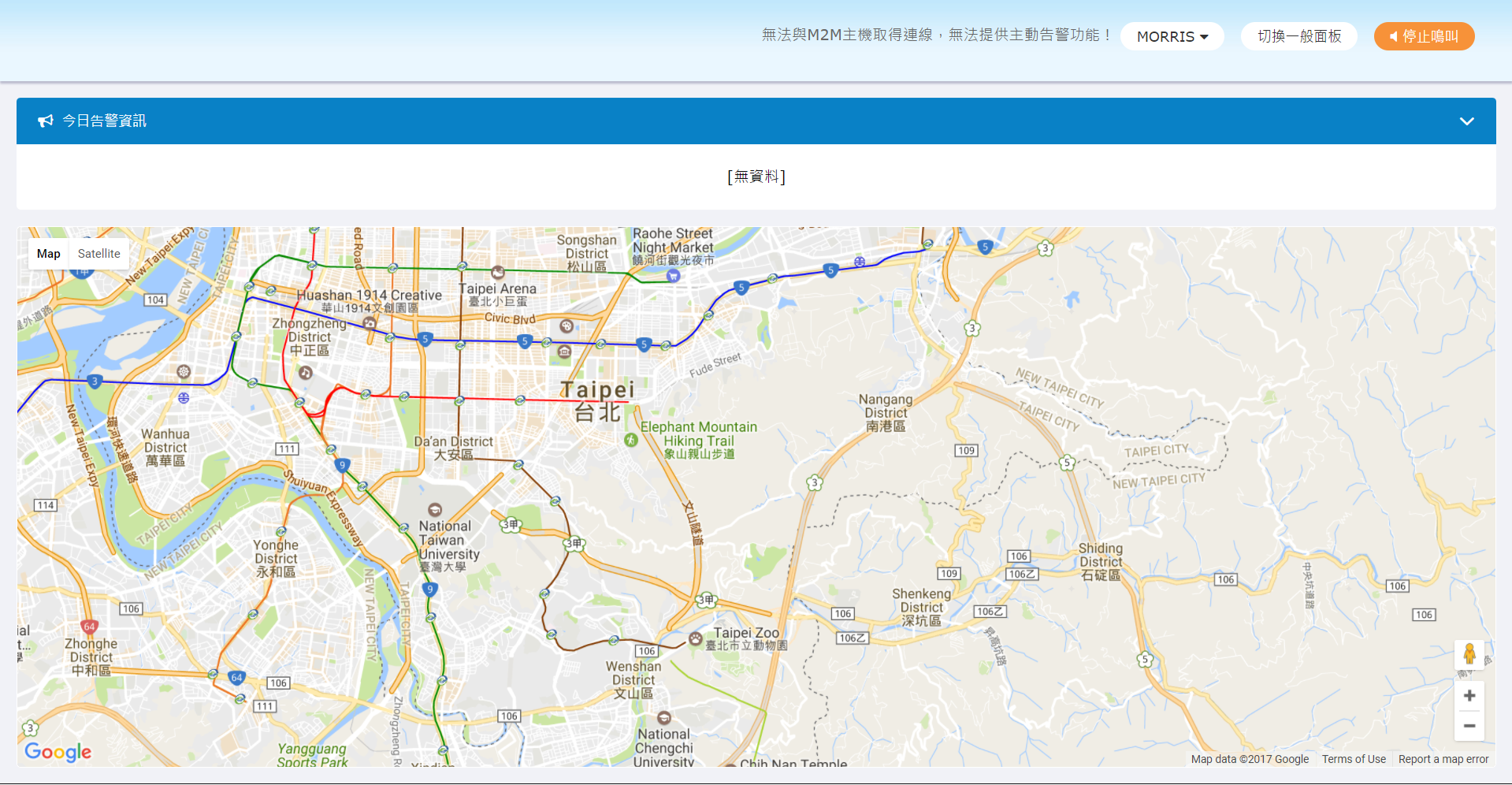
Task: Click the Taipei 台北 city label
Action: [x=597, y=400]
